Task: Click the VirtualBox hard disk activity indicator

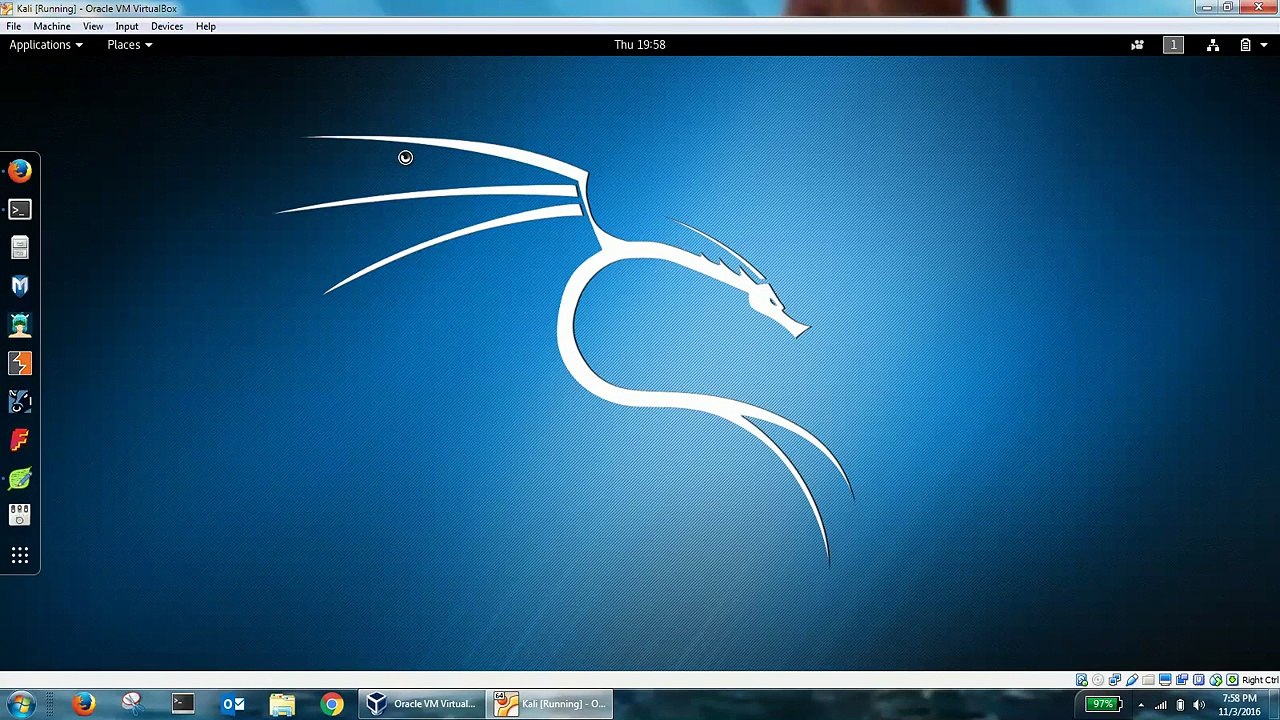Action: pos(1082,680)
